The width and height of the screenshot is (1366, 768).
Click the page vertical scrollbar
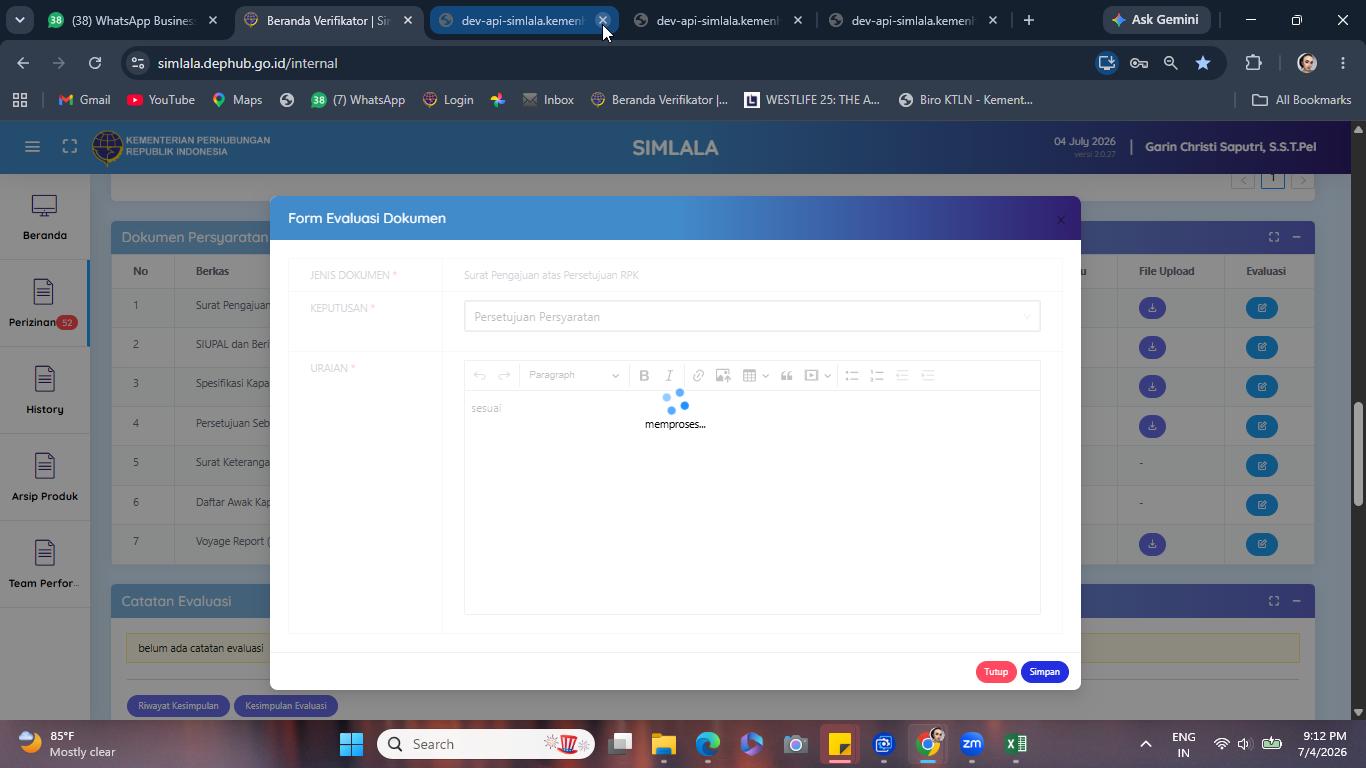click(1357, 453)
